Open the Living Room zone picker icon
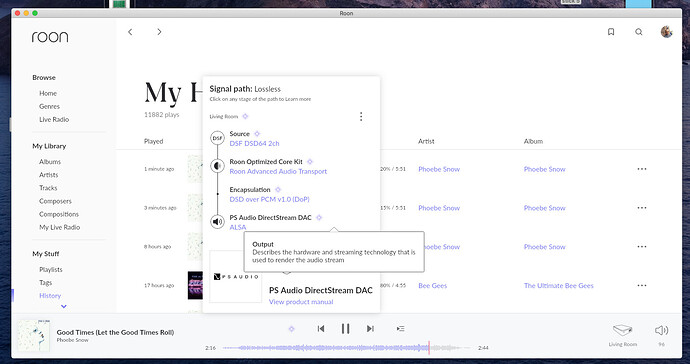Screen dimensions: 690x364 coord(623,331)
